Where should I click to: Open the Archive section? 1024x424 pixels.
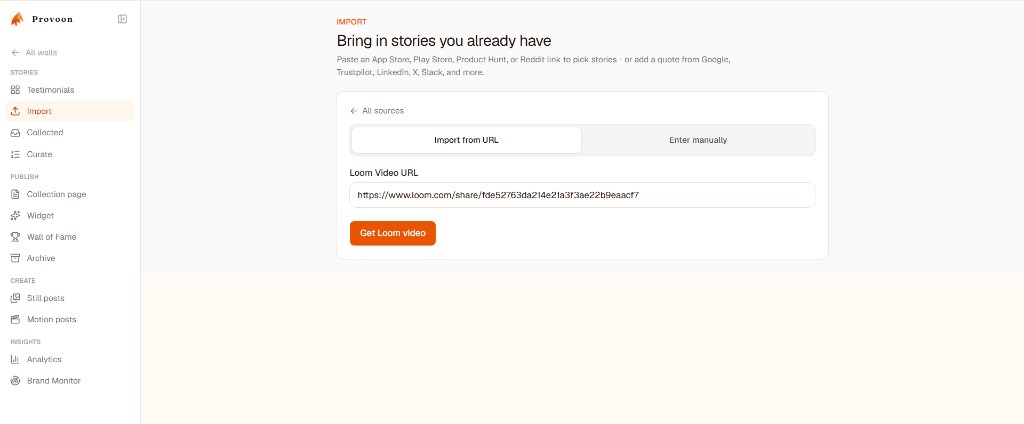70,258
